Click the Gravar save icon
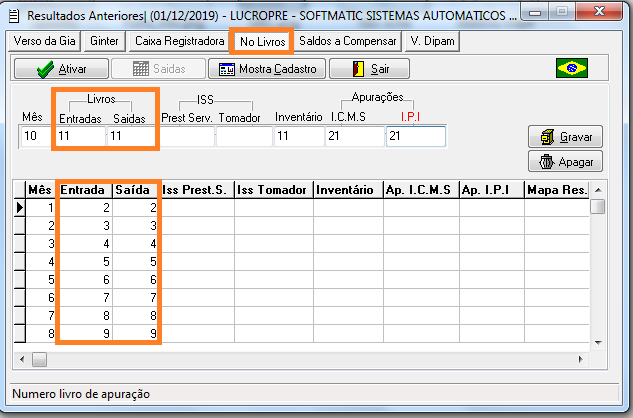 [x=547, y=137]
